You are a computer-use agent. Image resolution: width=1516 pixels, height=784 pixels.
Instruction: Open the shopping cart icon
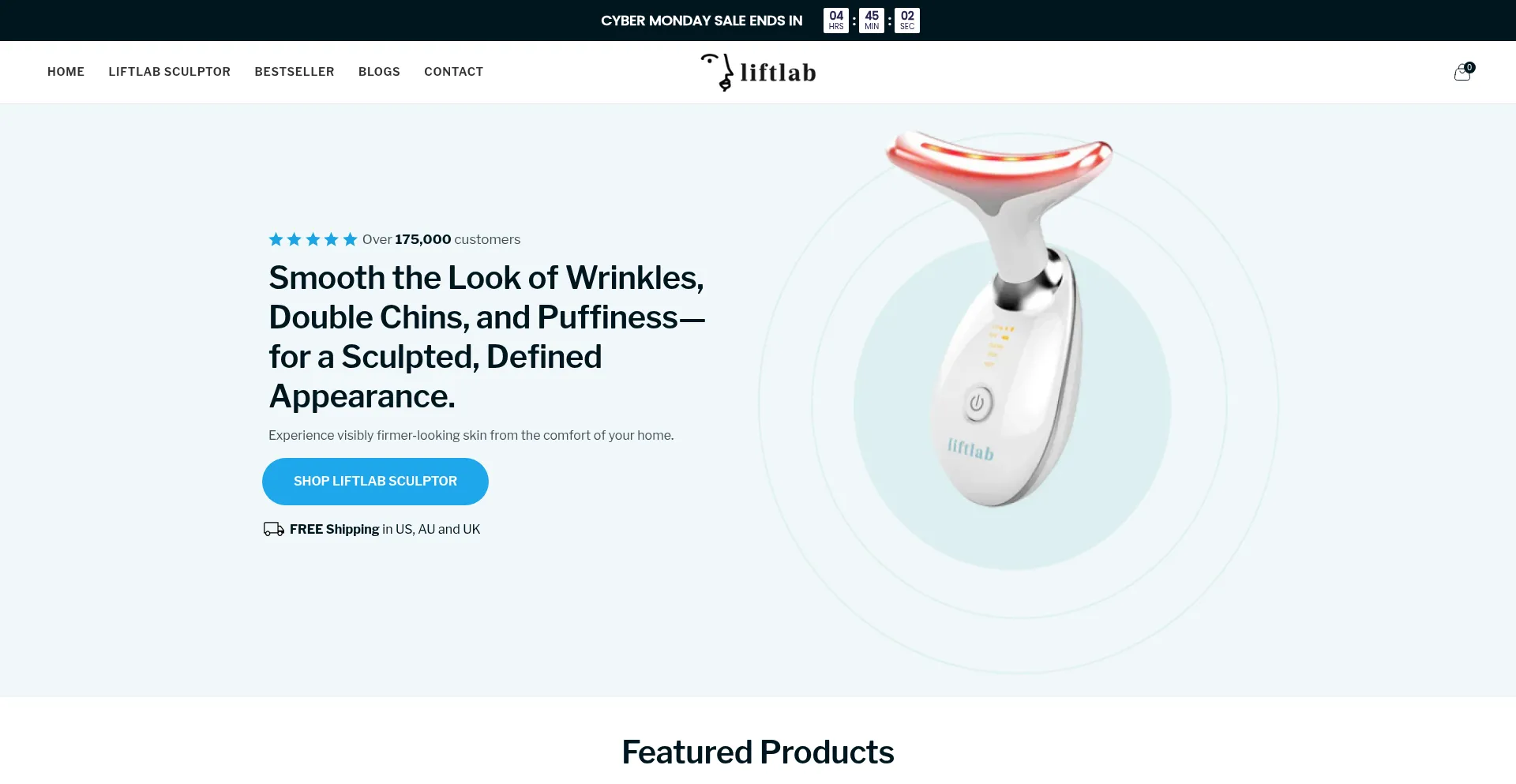click(x=1462, y=73)
